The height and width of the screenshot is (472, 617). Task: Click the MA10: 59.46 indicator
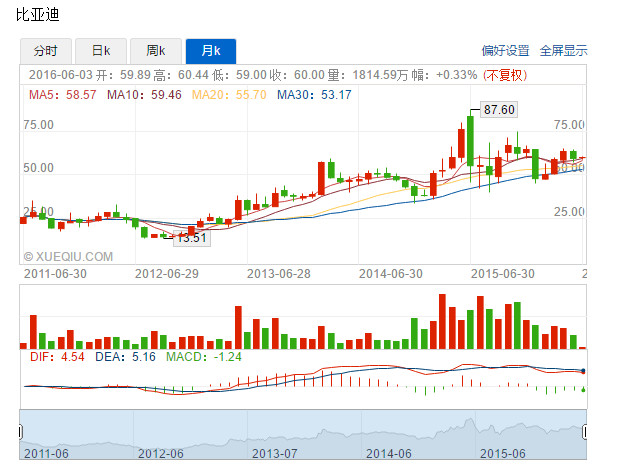tap(144, 95)
